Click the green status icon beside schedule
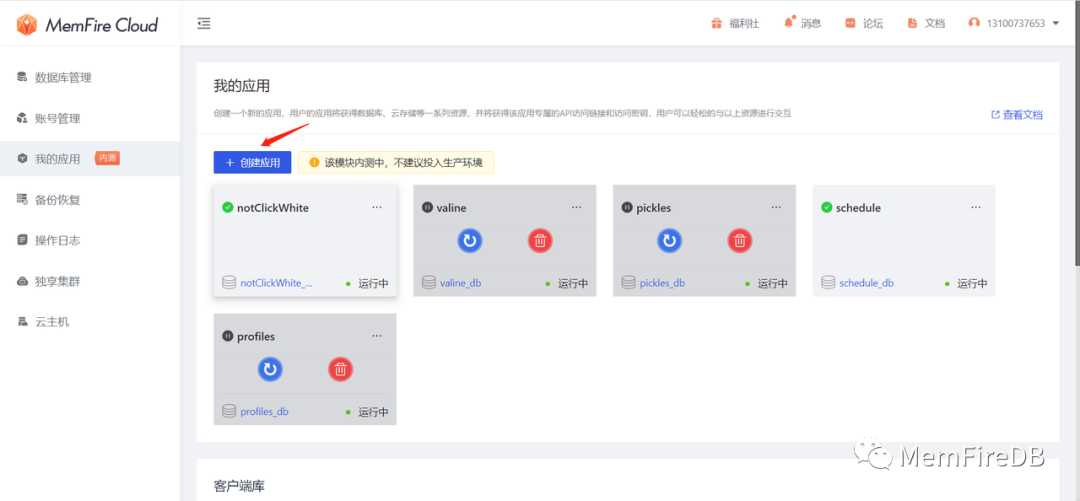The image size is (1080, 501). 827,207
